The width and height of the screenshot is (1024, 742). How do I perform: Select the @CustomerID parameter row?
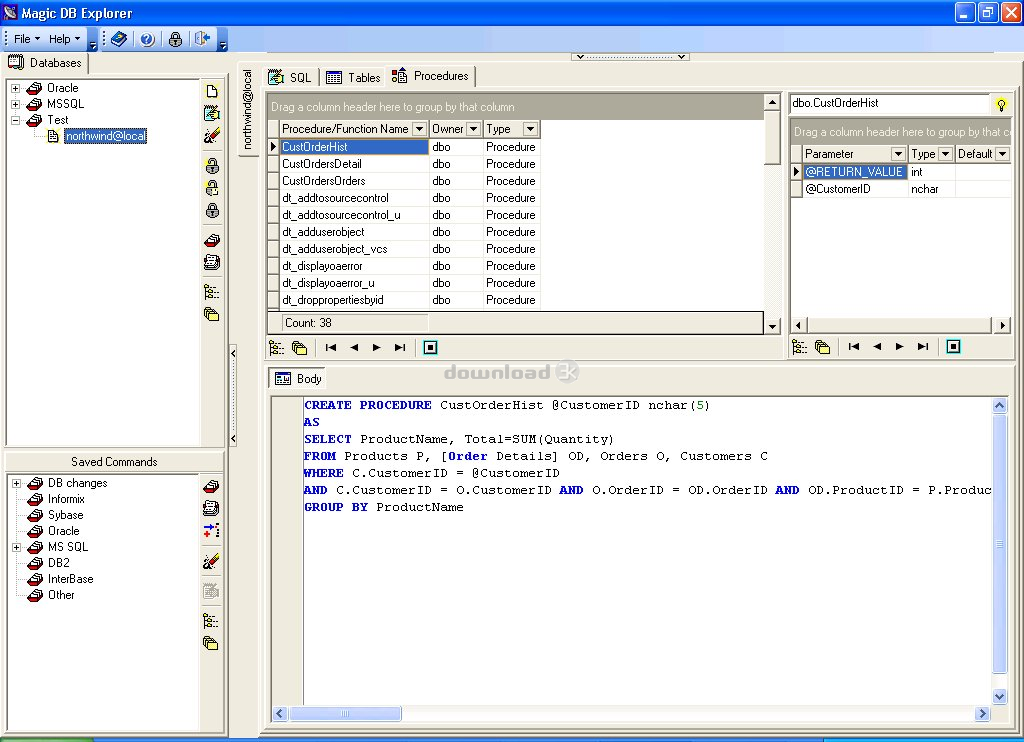[x=901, y=189]
